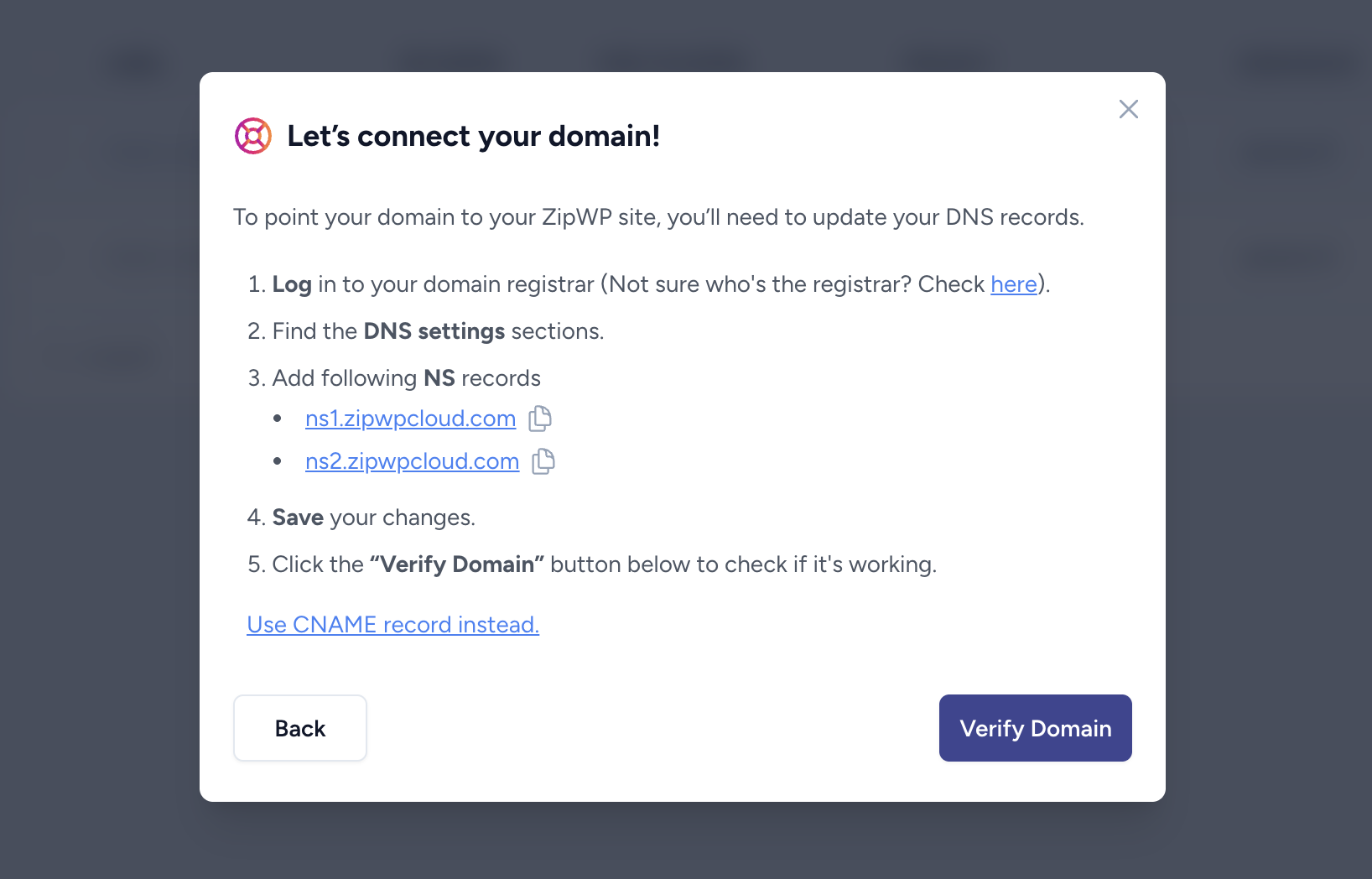Image resolution: width=1372 pixels, height=879 pixels.
Task: Copy the ns1.zipwpcloud.com nameserver
Action: pos(540,419)
